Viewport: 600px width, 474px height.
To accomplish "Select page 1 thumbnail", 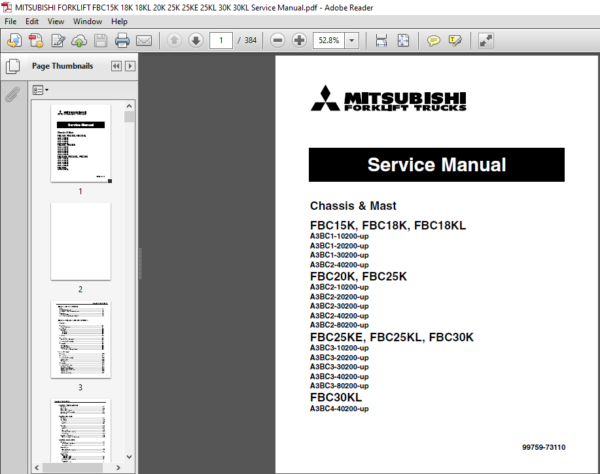I will (81, 143).
